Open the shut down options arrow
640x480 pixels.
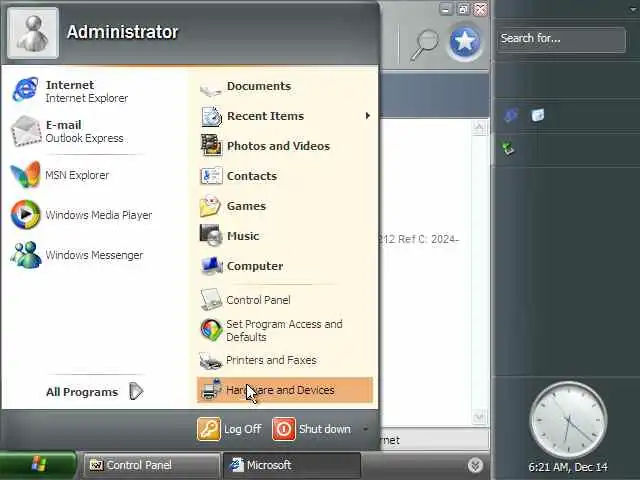click(365, 429)
